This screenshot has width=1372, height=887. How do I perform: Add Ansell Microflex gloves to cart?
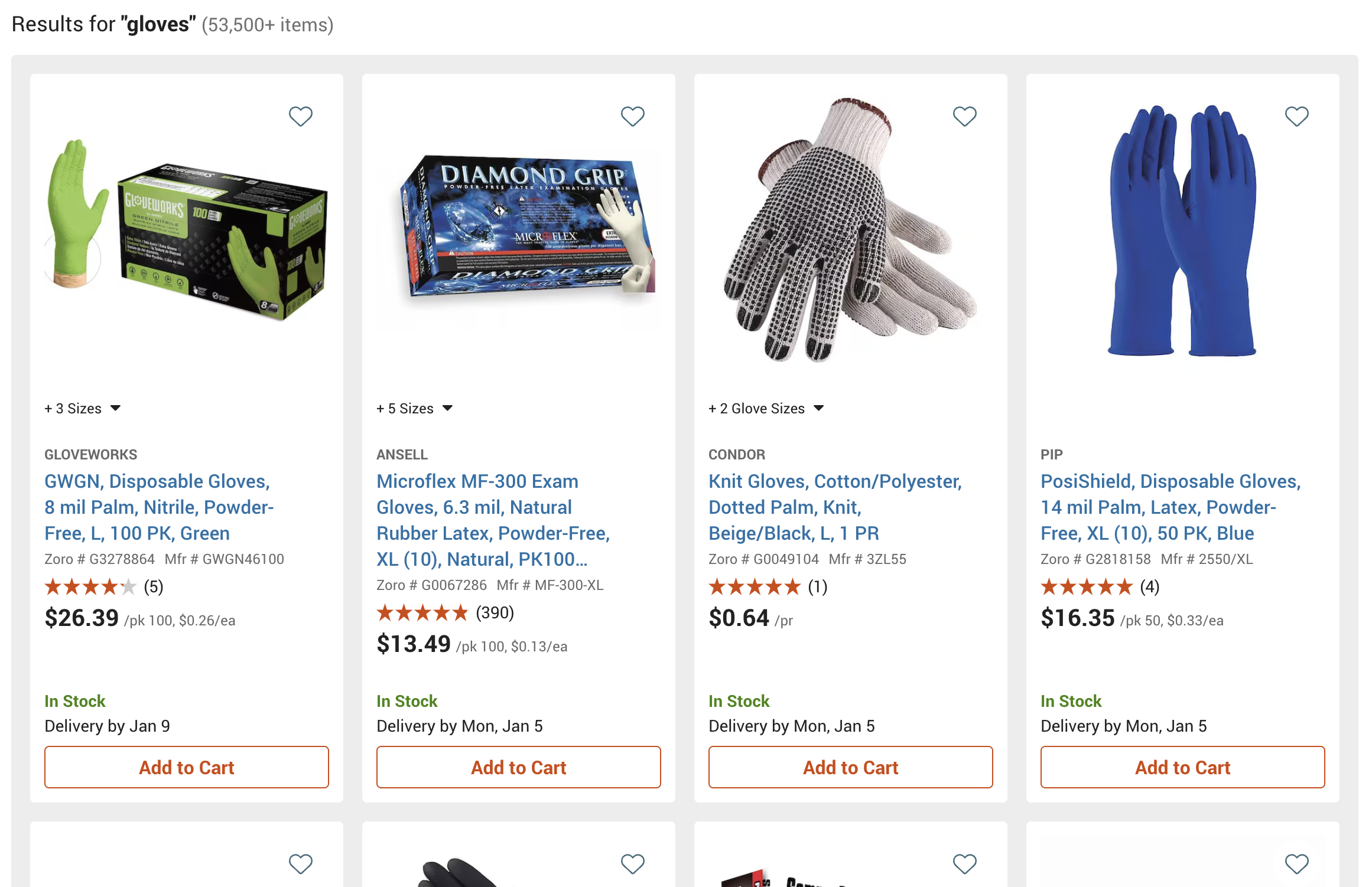[519, 767]
